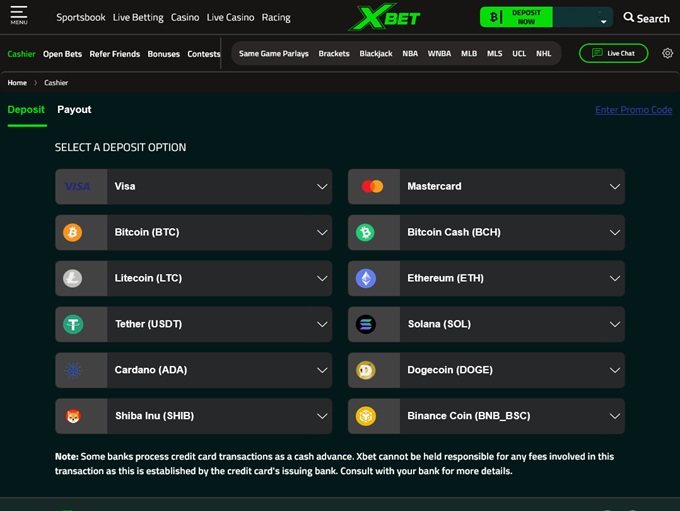Image resolution: width=680 pixels, height=511 pixels.
Task: Click the Enter Promo Code link
Action: [x=633, y=110]
